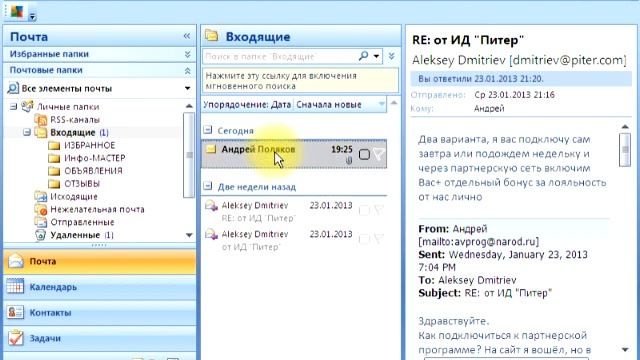Open the Нежелательная почта folder
The image size is (640, 360).
97,209
